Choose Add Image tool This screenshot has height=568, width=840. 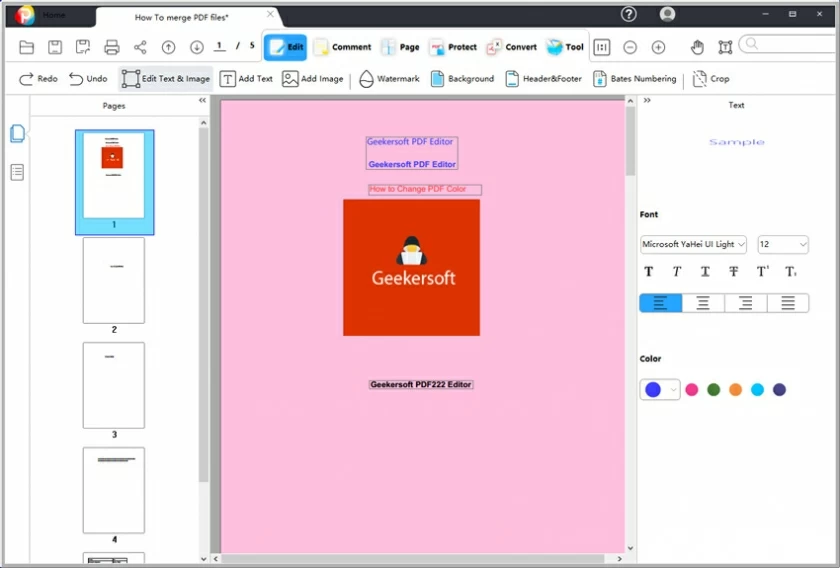coord(313,79)
